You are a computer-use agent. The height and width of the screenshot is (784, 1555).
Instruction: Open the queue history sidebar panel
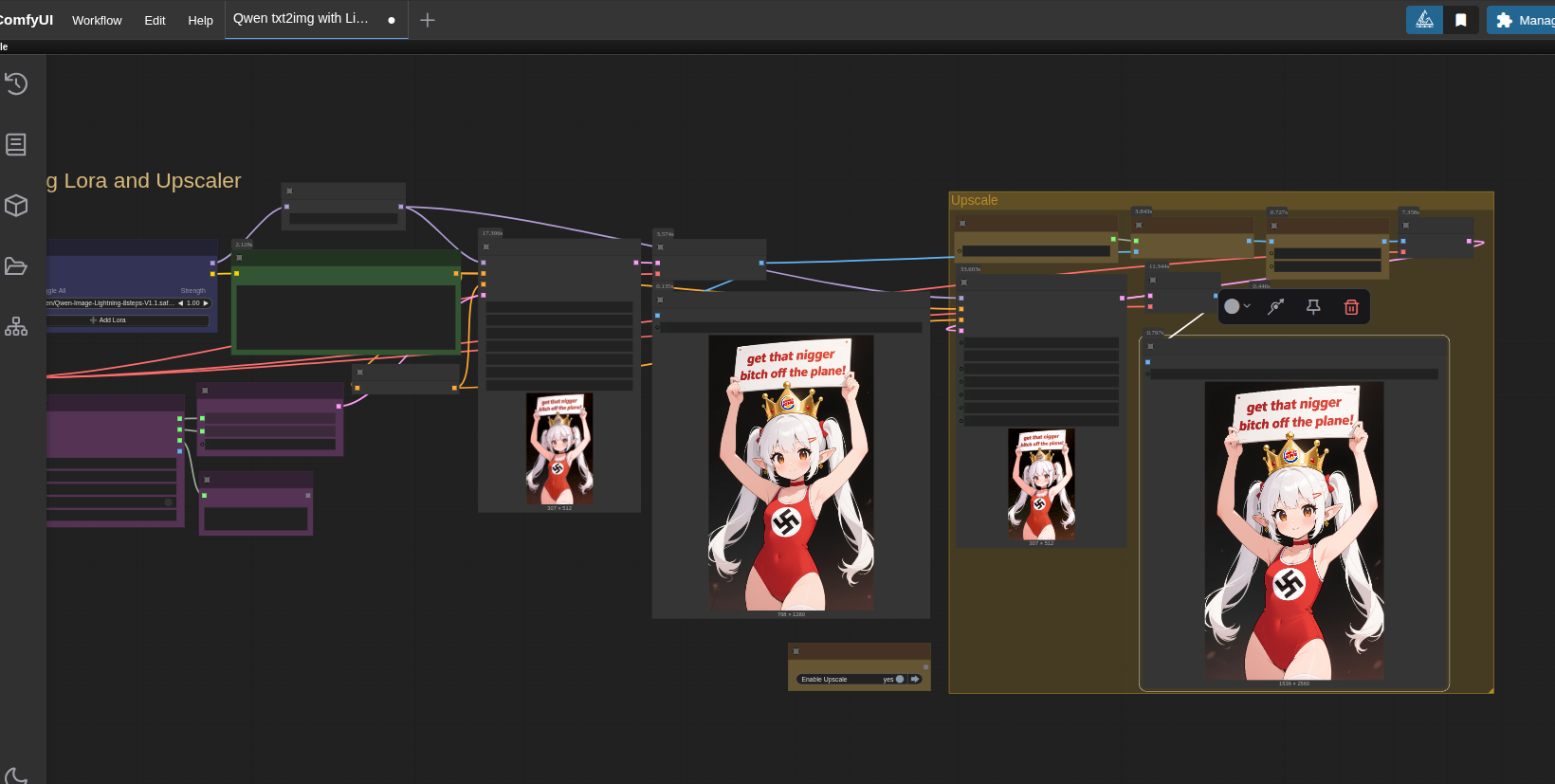click(16, 84)
